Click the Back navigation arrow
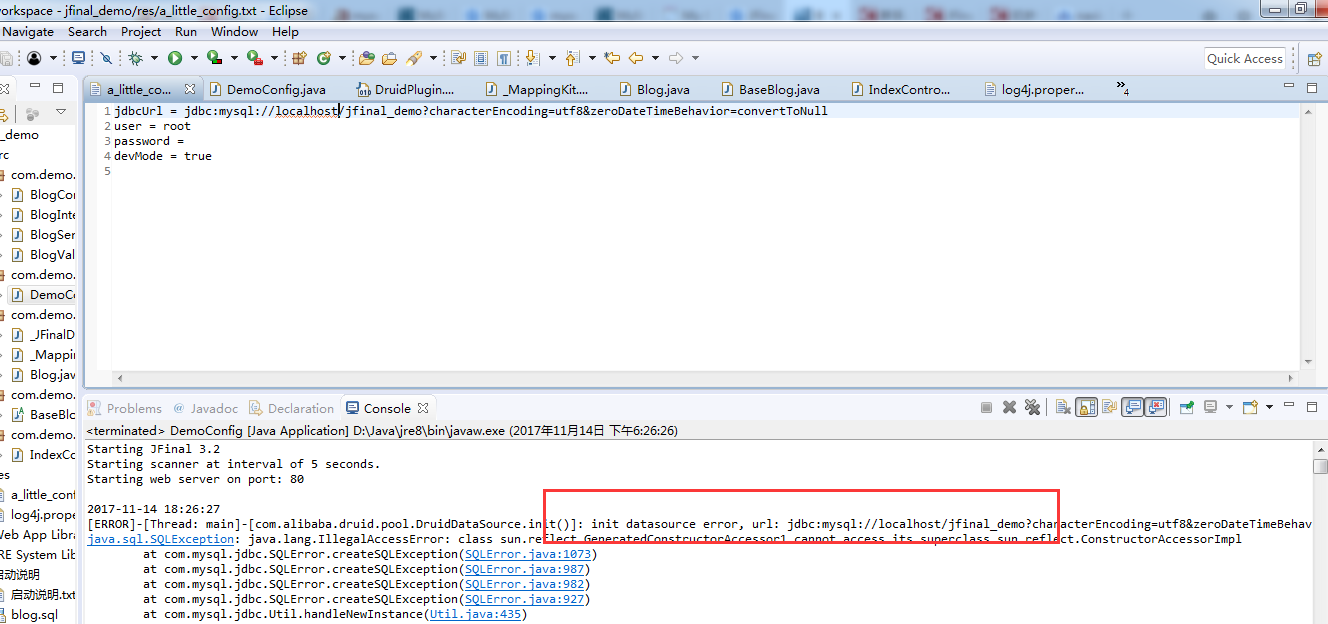Viewport: 1328px width, 624px height. [x=636, y=58]
